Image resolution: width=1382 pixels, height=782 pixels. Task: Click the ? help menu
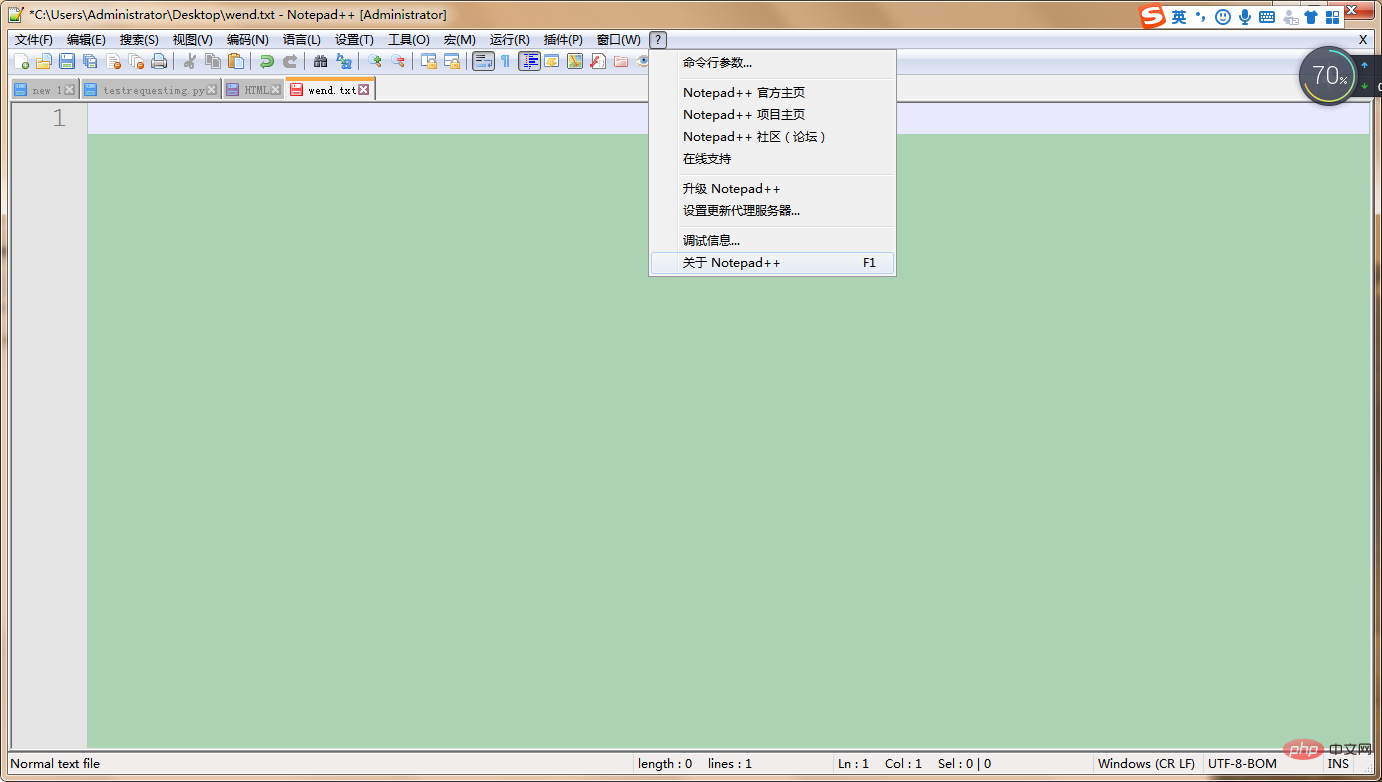pos(657,40)
